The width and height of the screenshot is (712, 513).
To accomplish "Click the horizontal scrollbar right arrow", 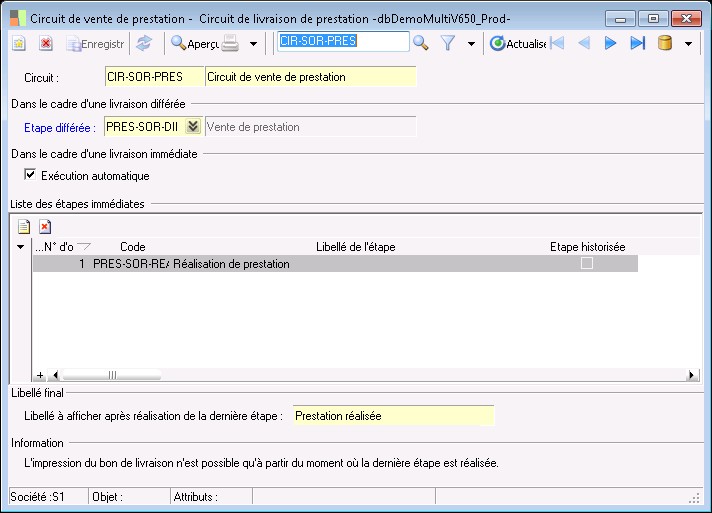I will 692,375.
